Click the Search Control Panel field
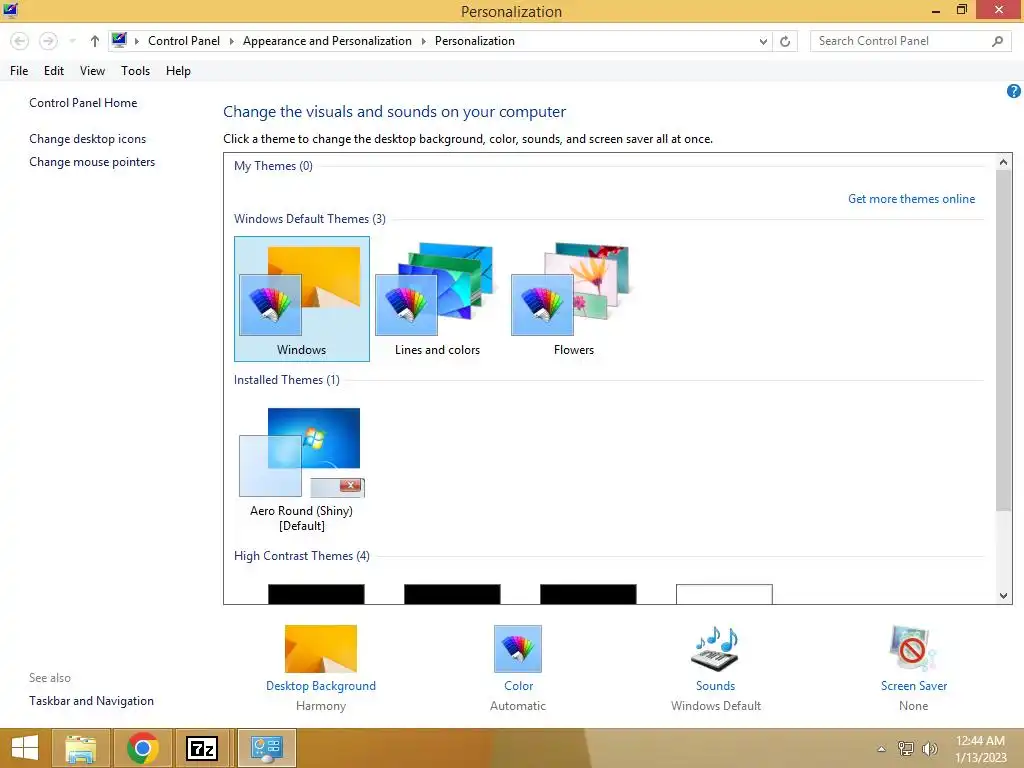This screenshot has width=1024, height=768. tap(911, 41)
